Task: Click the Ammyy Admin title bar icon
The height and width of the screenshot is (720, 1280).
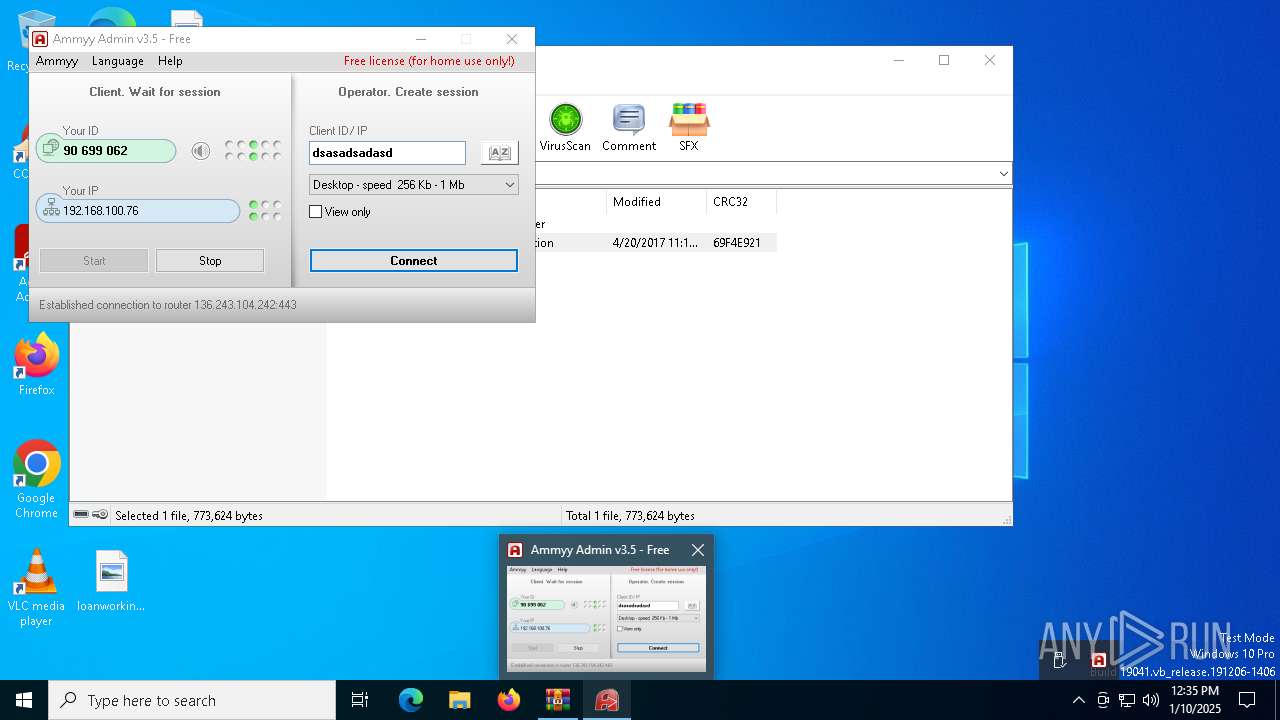Action: pyautogui.click(x=40, y=39)
